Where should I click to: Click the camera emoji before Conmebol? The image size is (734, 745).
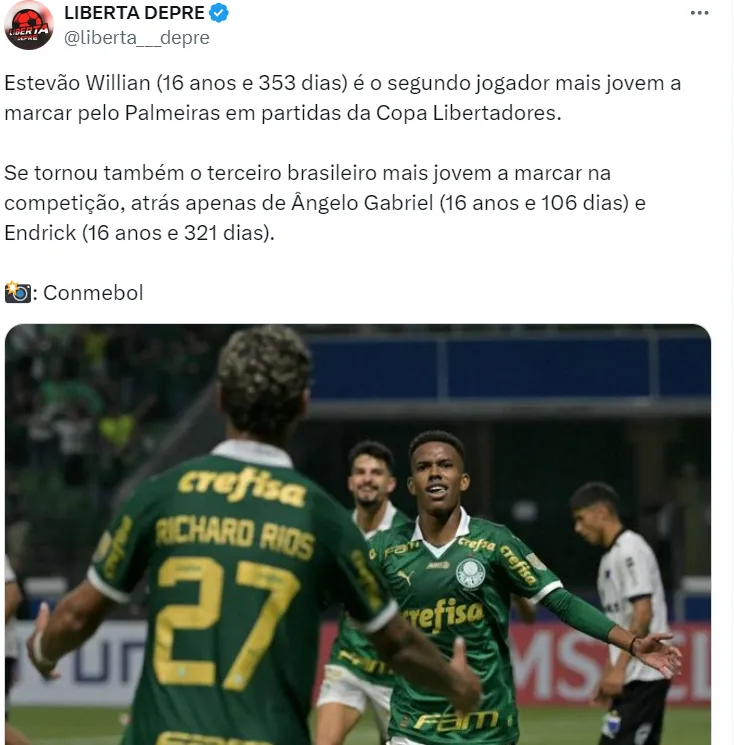pos(18,292)
